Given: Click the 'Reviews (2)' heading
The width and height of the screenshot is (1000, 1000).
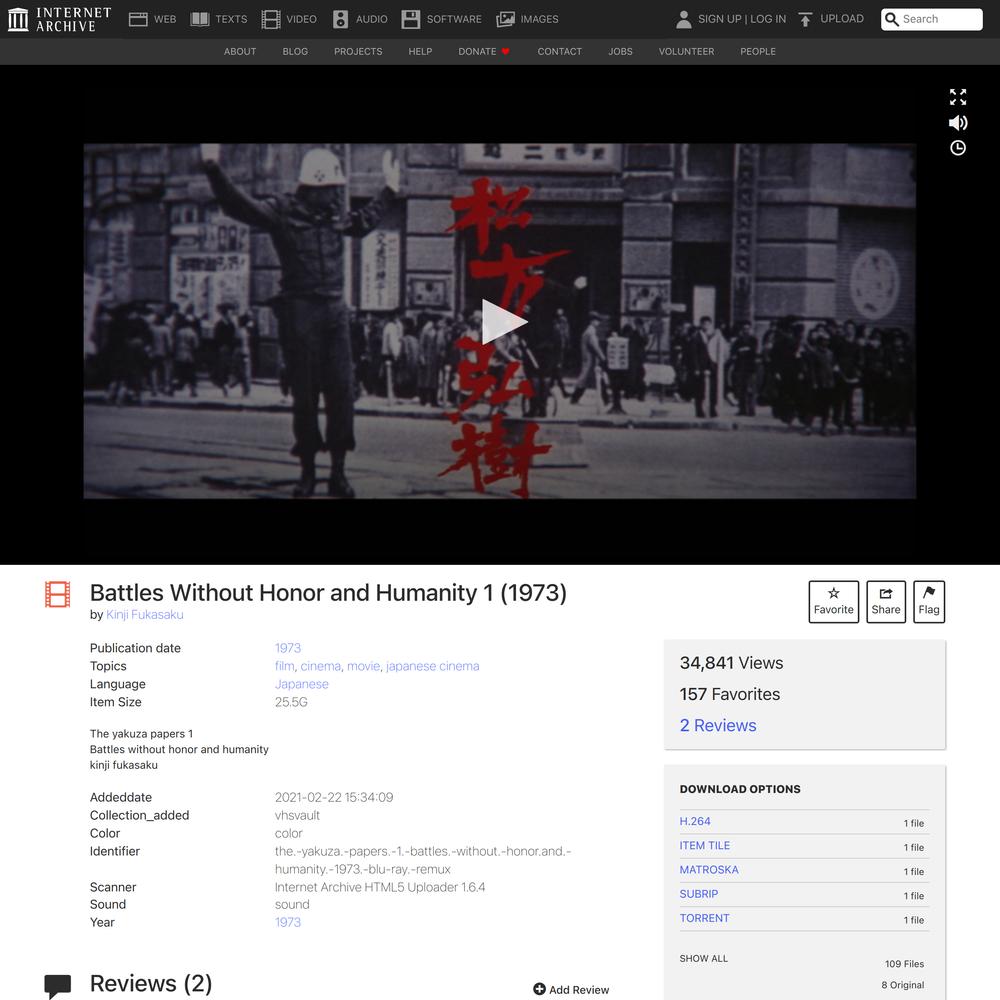Looking at the screenshot, I should coord(151,984).
